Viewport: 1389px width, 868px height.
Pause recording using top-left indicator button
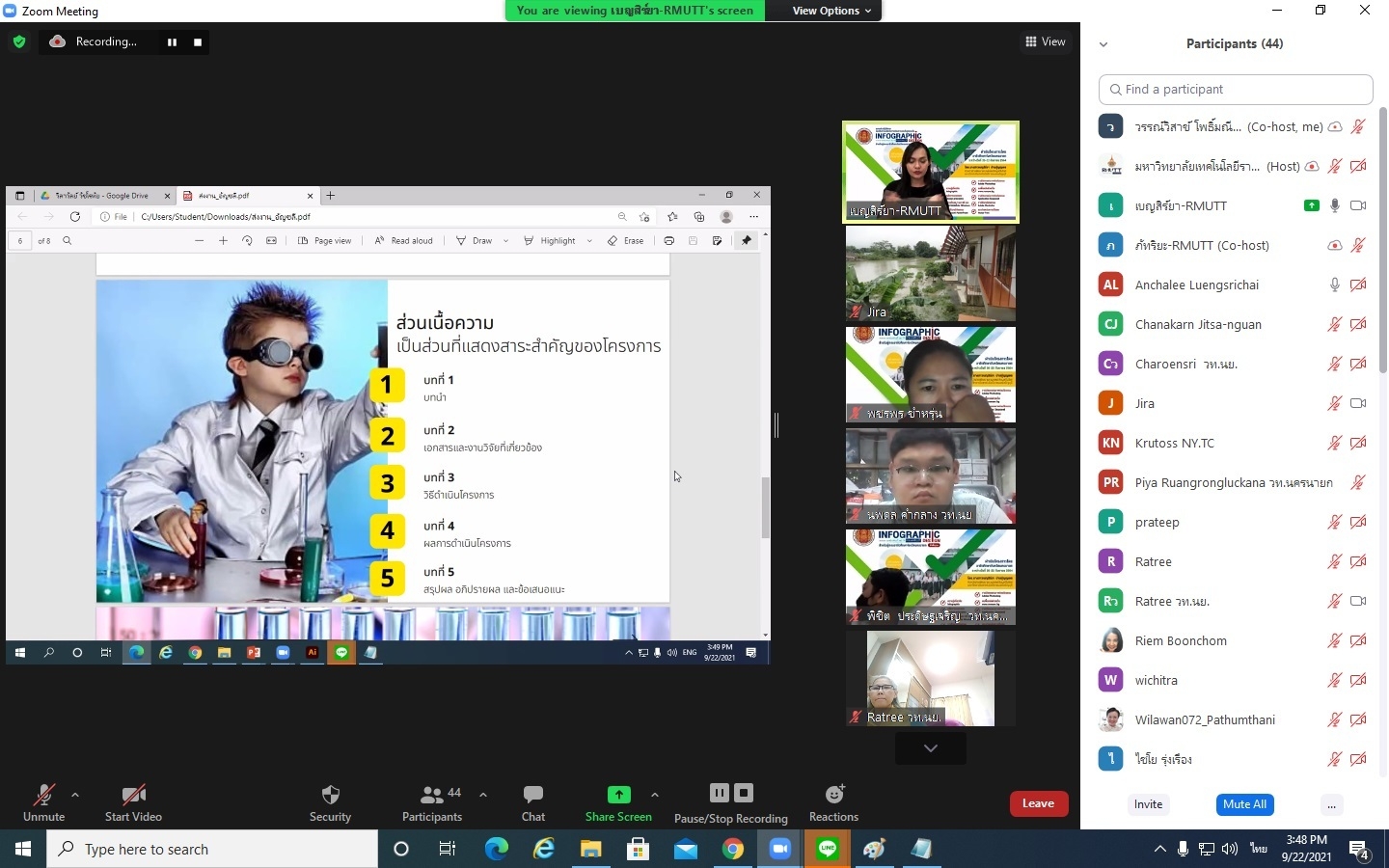172,42
